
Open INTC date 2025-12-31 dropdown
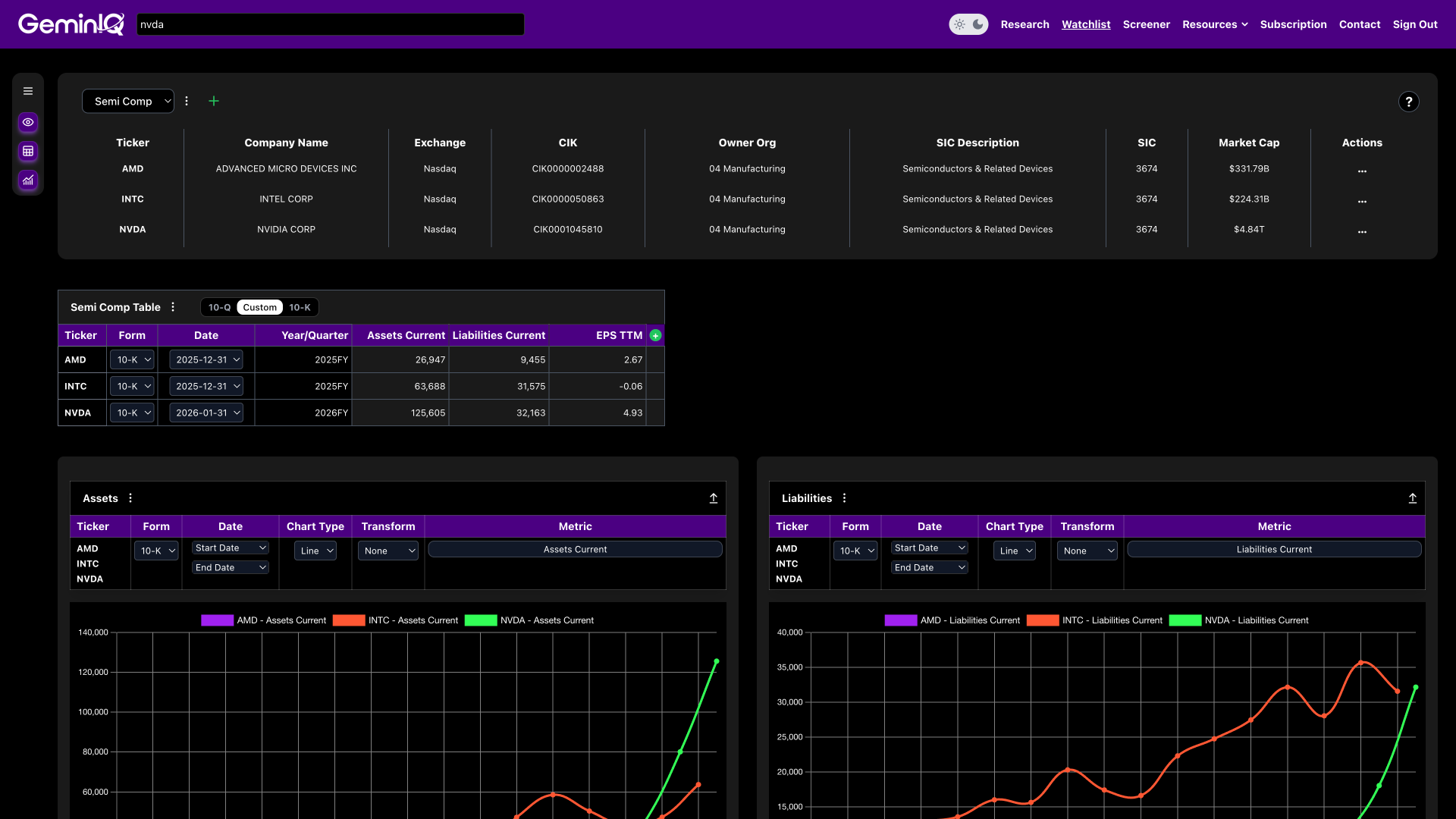(206, 386)
